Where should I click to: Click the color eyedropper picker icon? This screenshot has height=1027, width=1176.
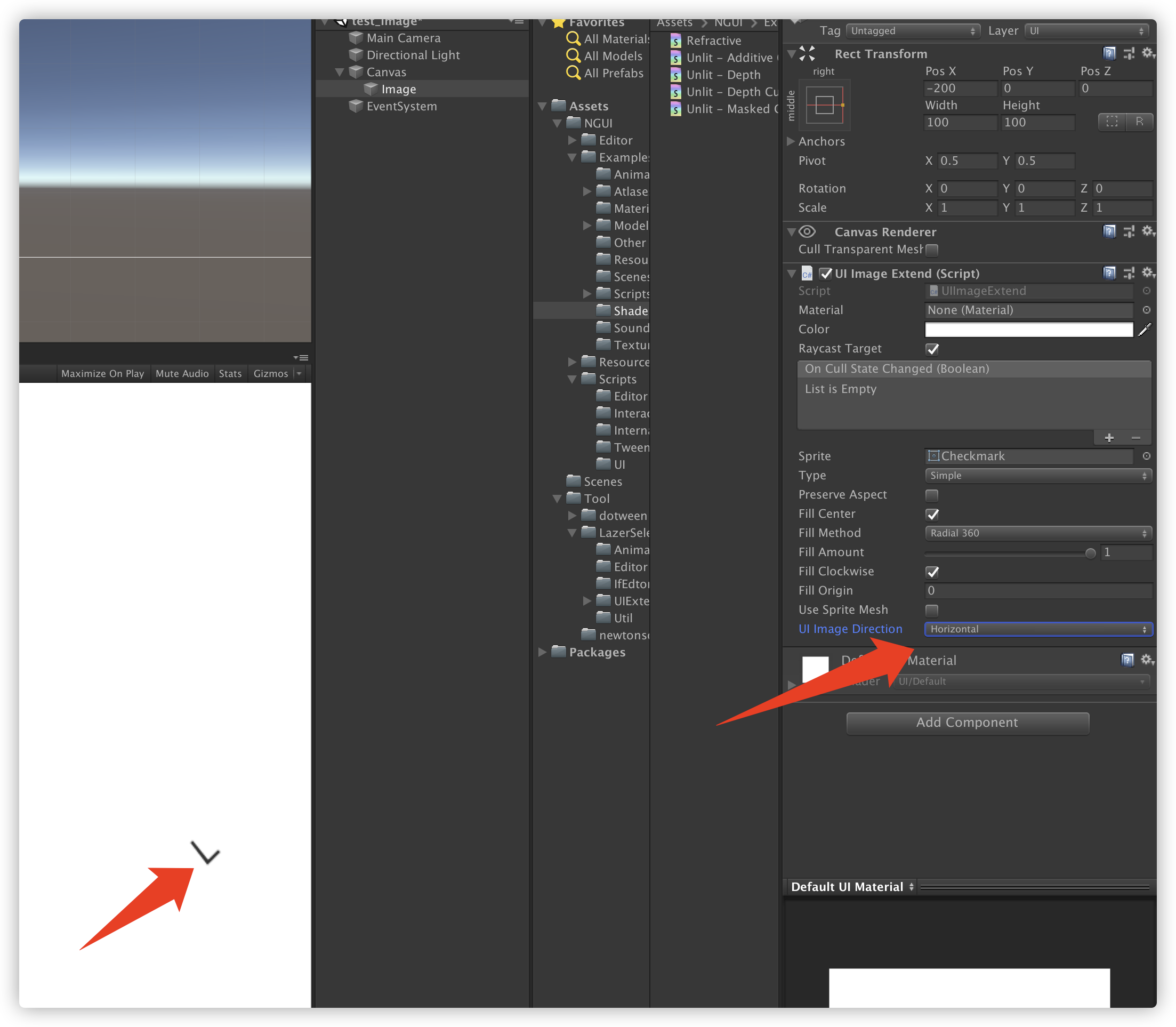pyautogui.click(x=1145, y=330)
